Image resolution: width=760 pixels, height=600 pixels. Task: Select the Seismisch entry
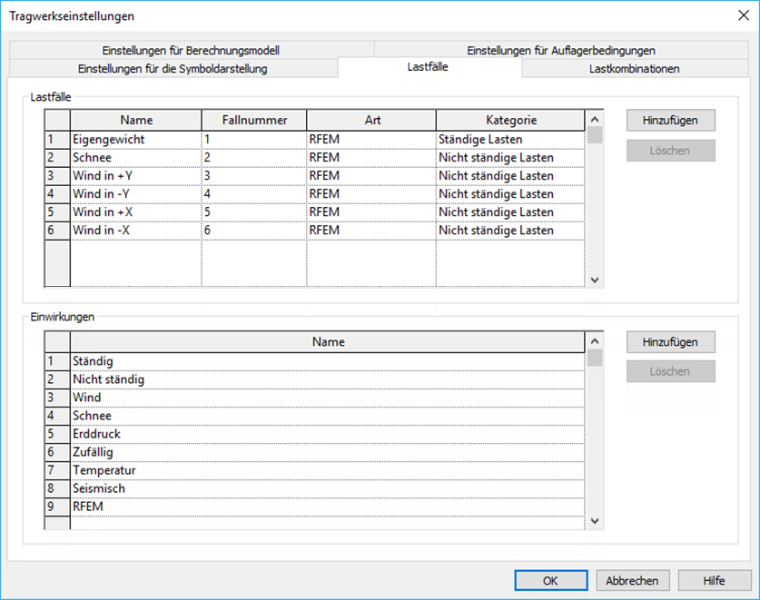pos(328,489)
